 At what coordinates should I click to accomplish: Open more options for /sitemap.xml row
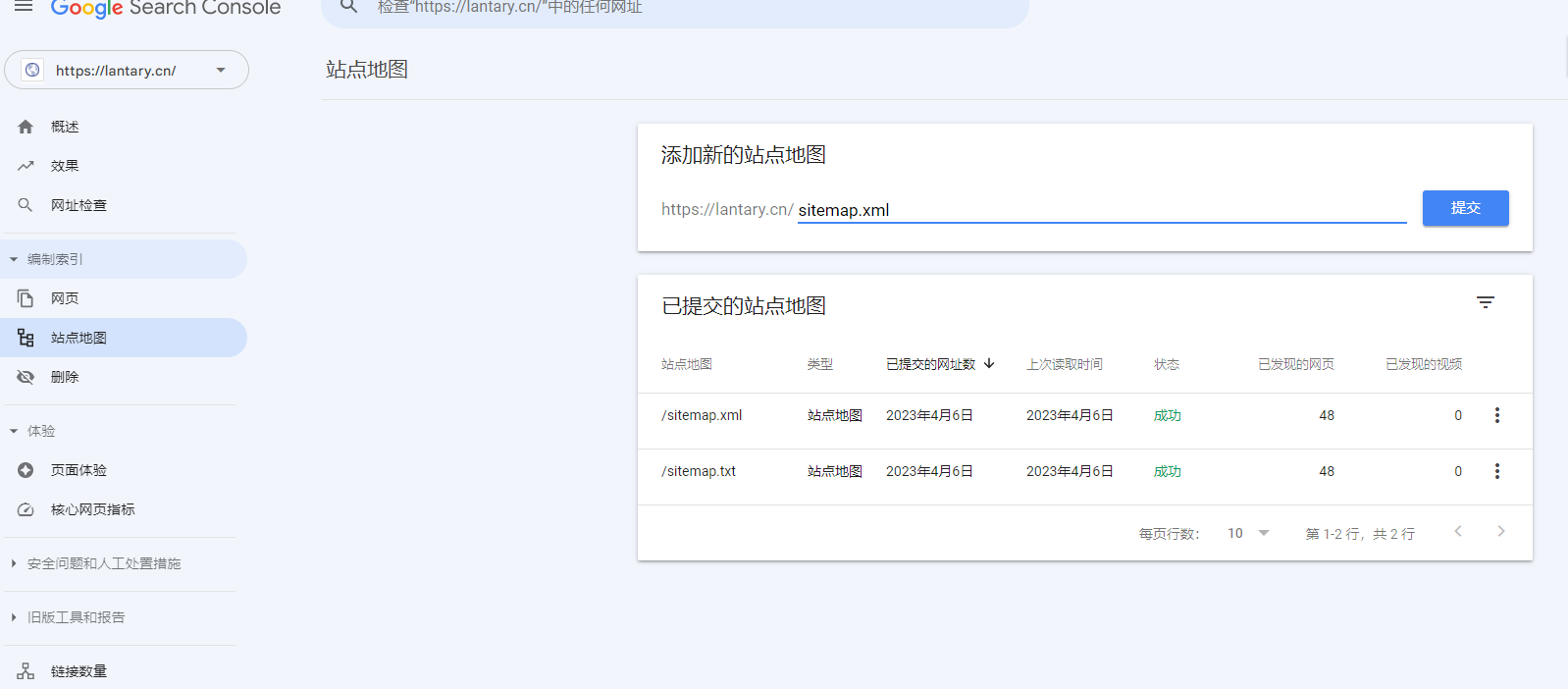[1496, 415]
